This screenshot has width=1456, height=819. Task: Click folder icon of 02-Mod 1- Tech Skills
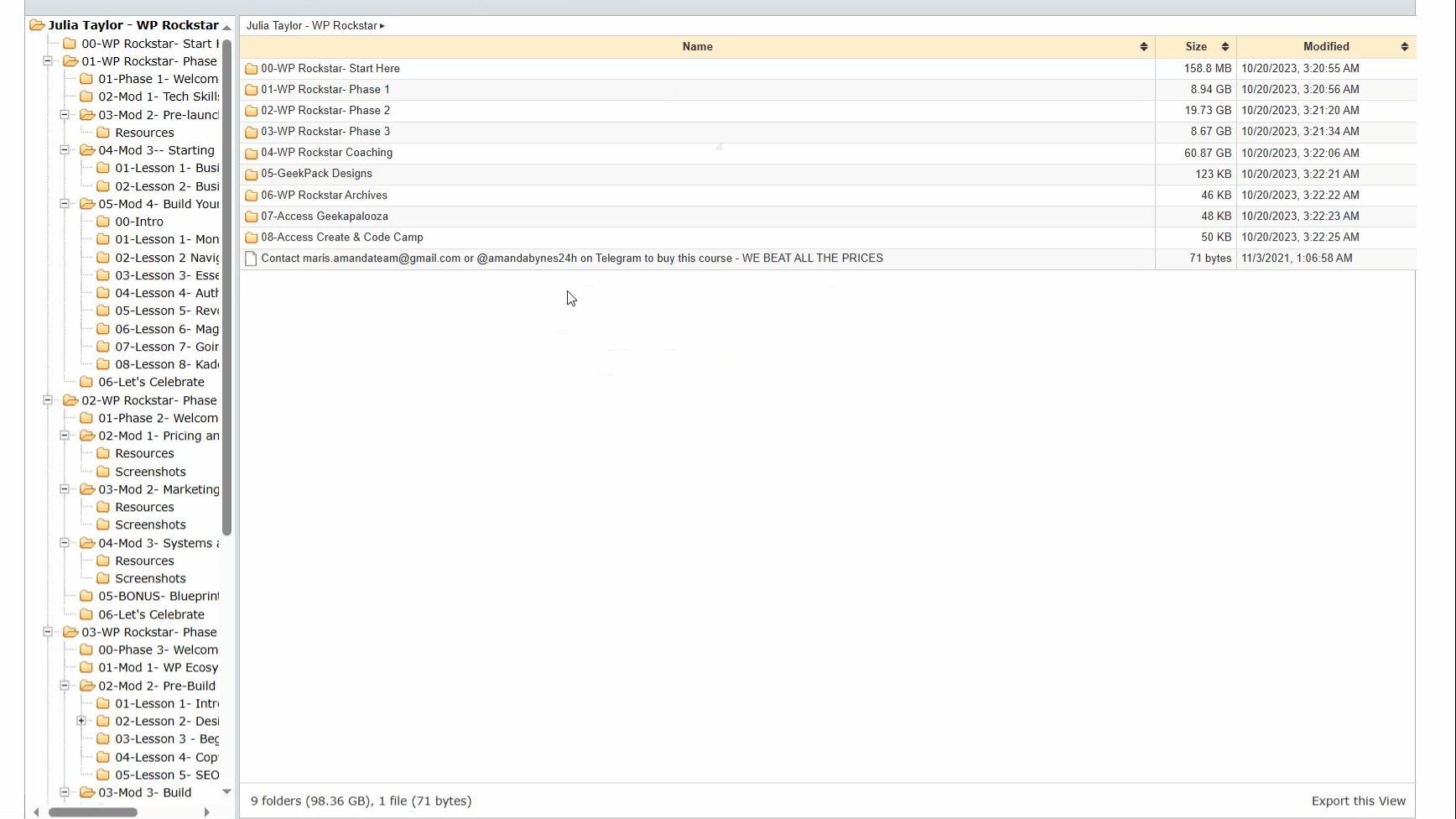(x=86, y=97)
